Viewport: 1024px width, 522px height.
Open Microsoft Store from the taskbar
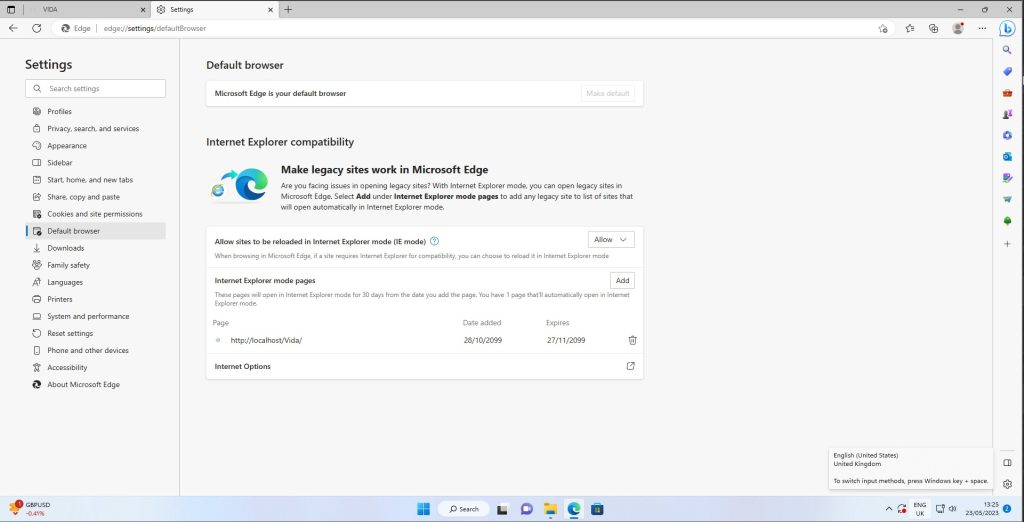click(x=597, y=509)
